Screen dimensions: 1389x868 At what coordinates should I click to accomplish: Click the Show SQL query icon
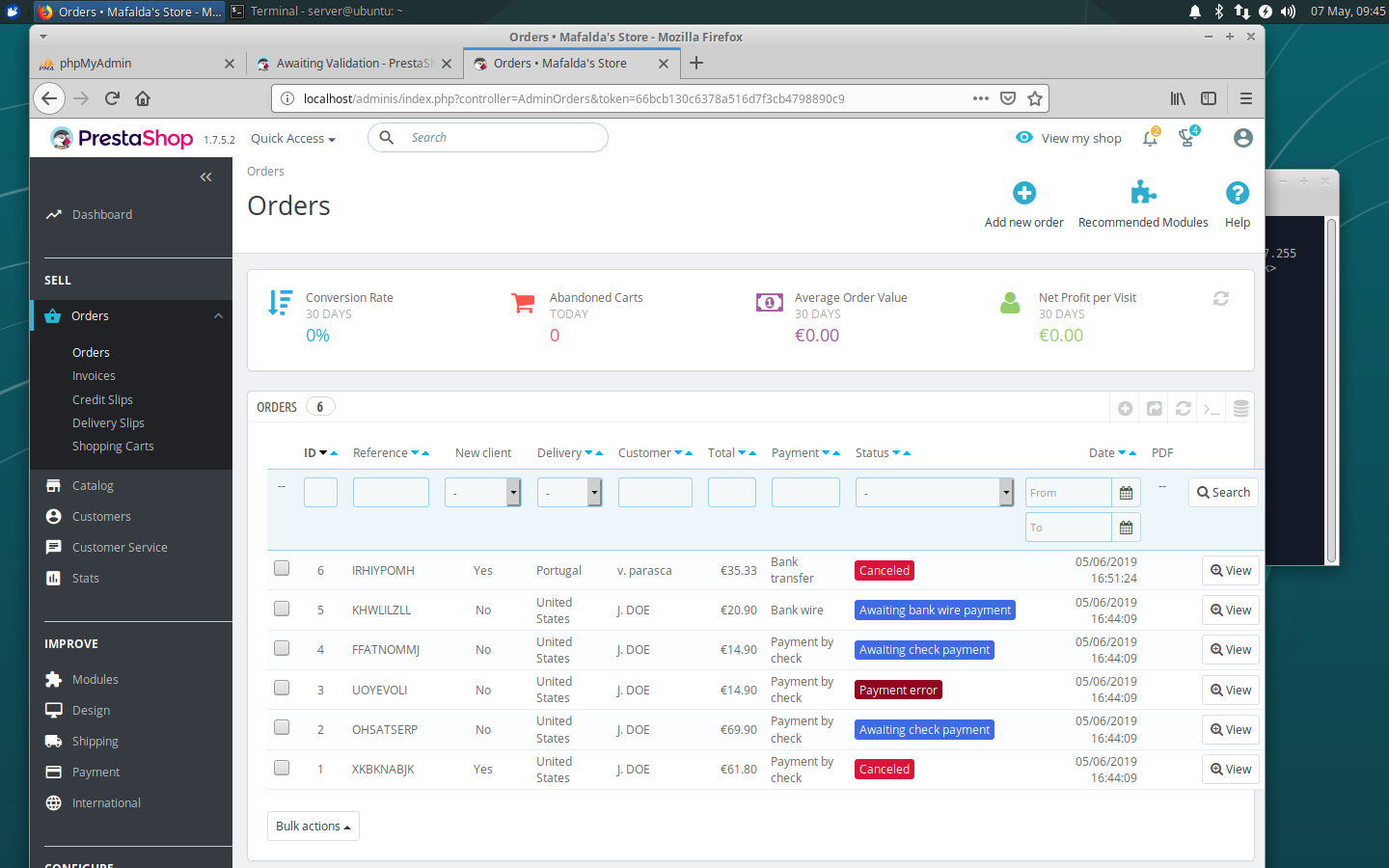[1212, 409]
